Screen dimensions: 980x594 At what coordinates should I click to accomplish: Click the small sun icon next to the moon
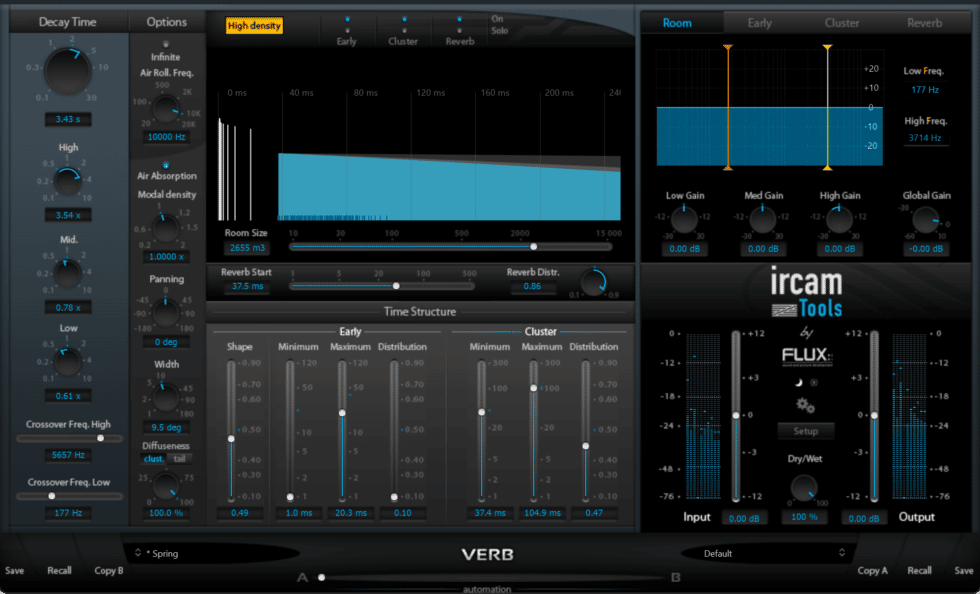tap(814, 383)
